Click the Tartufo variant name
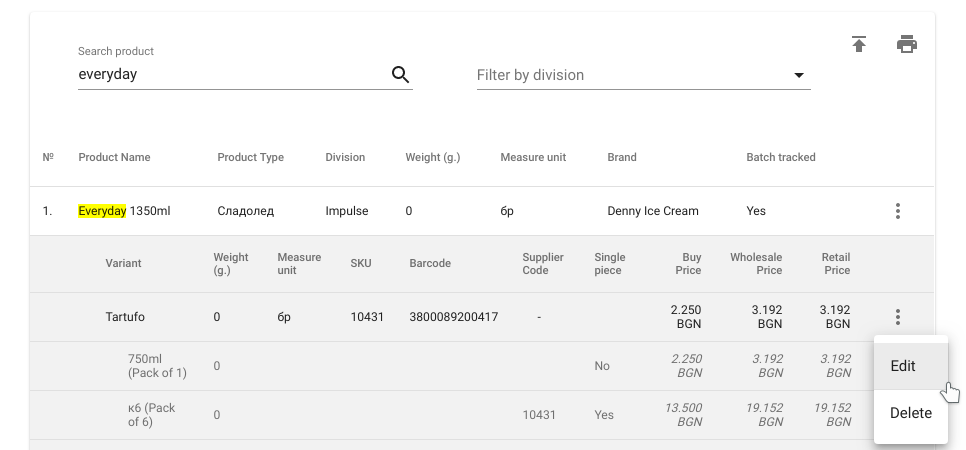Screen dimensions: 966x450 125,317
